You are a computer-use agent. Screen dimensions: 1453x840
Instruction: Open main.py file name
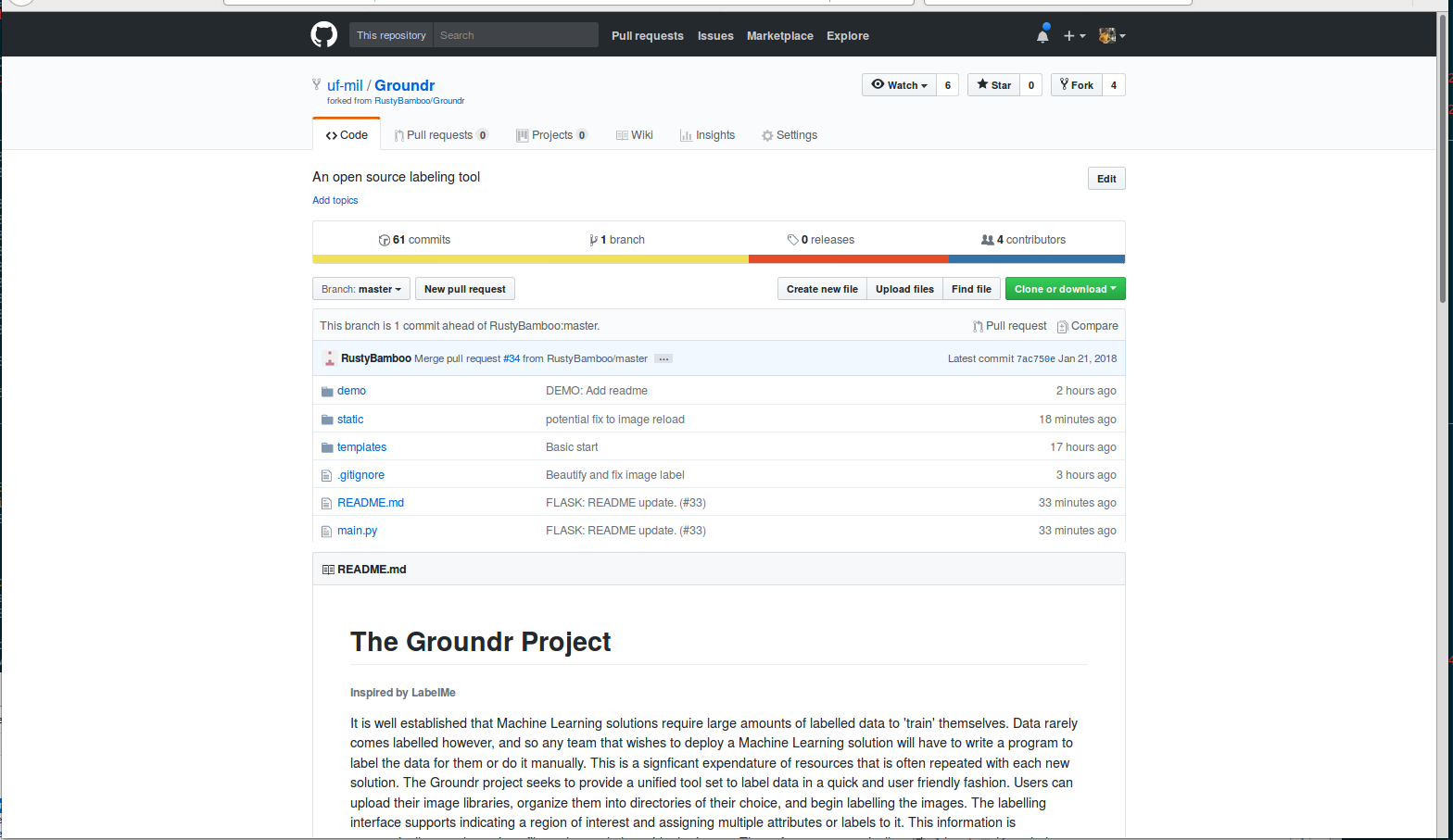(x=357, y=531)
